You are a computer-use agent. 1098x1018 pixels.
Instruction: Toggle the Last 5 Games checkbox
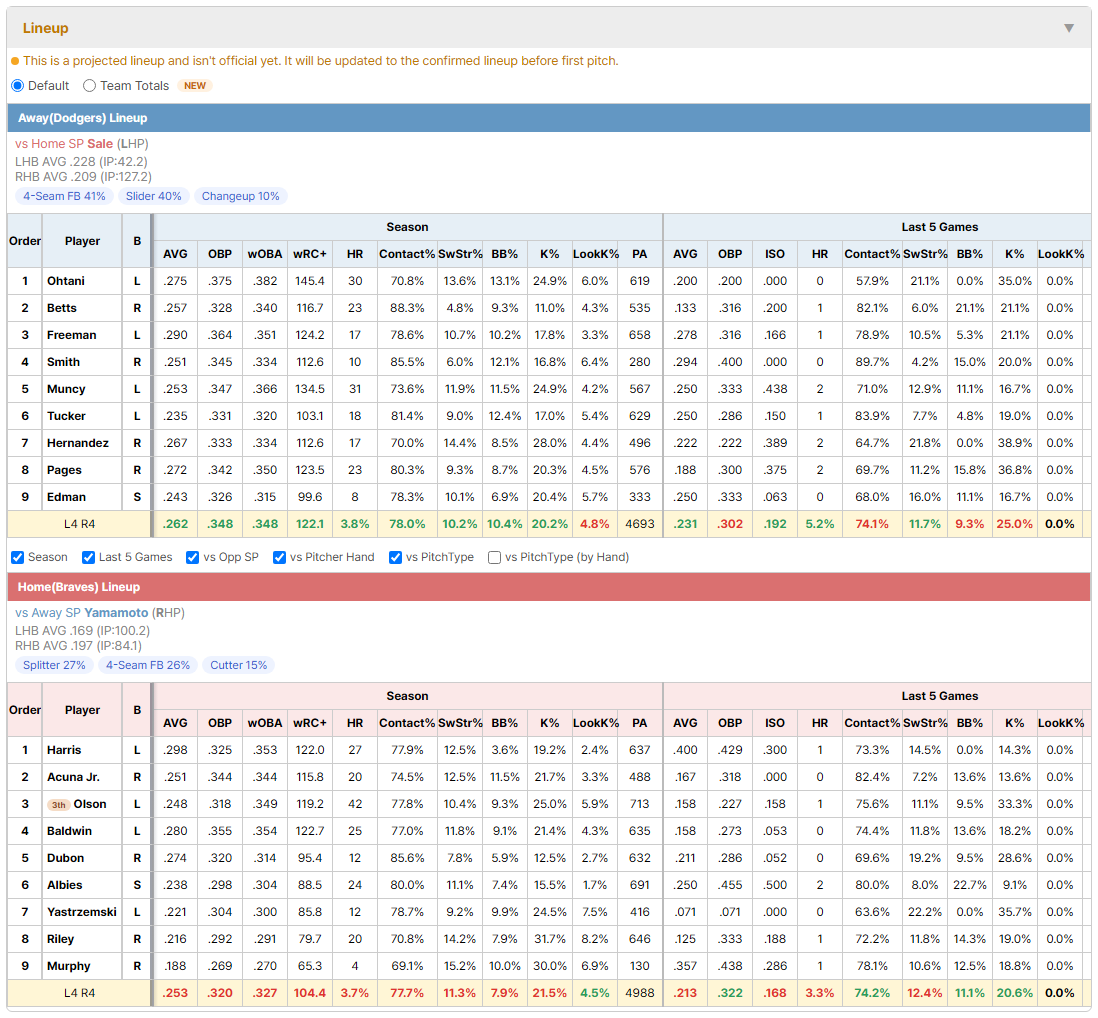88,557
